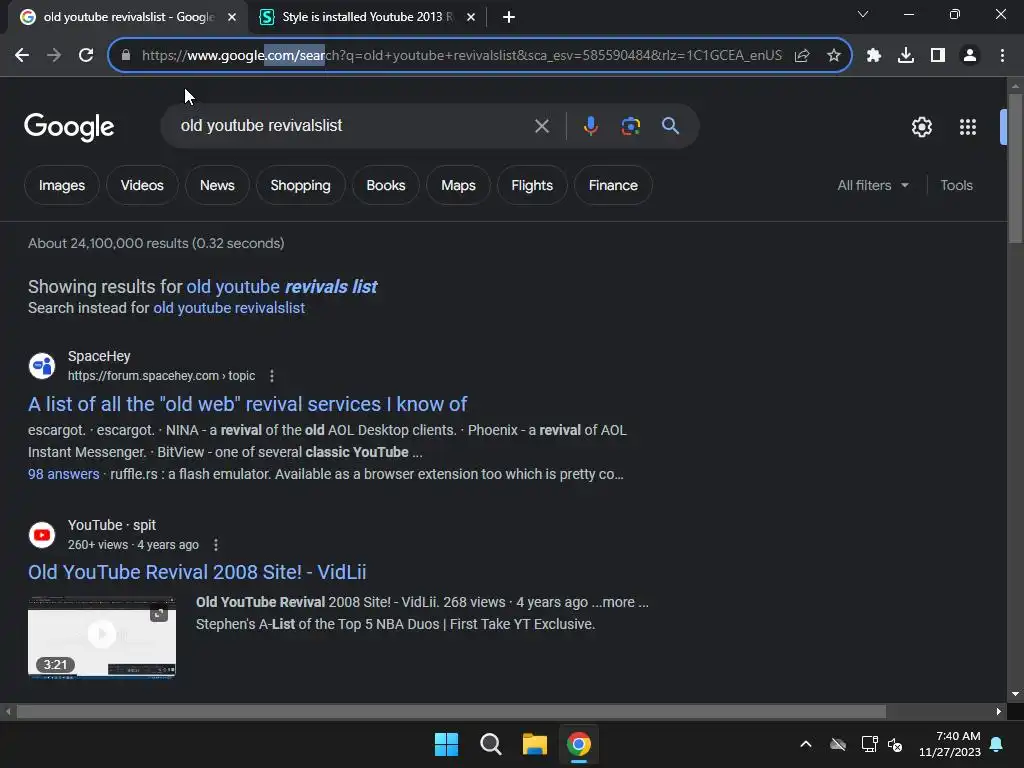Click the Chrome taskbar icon

click(578, 744)
